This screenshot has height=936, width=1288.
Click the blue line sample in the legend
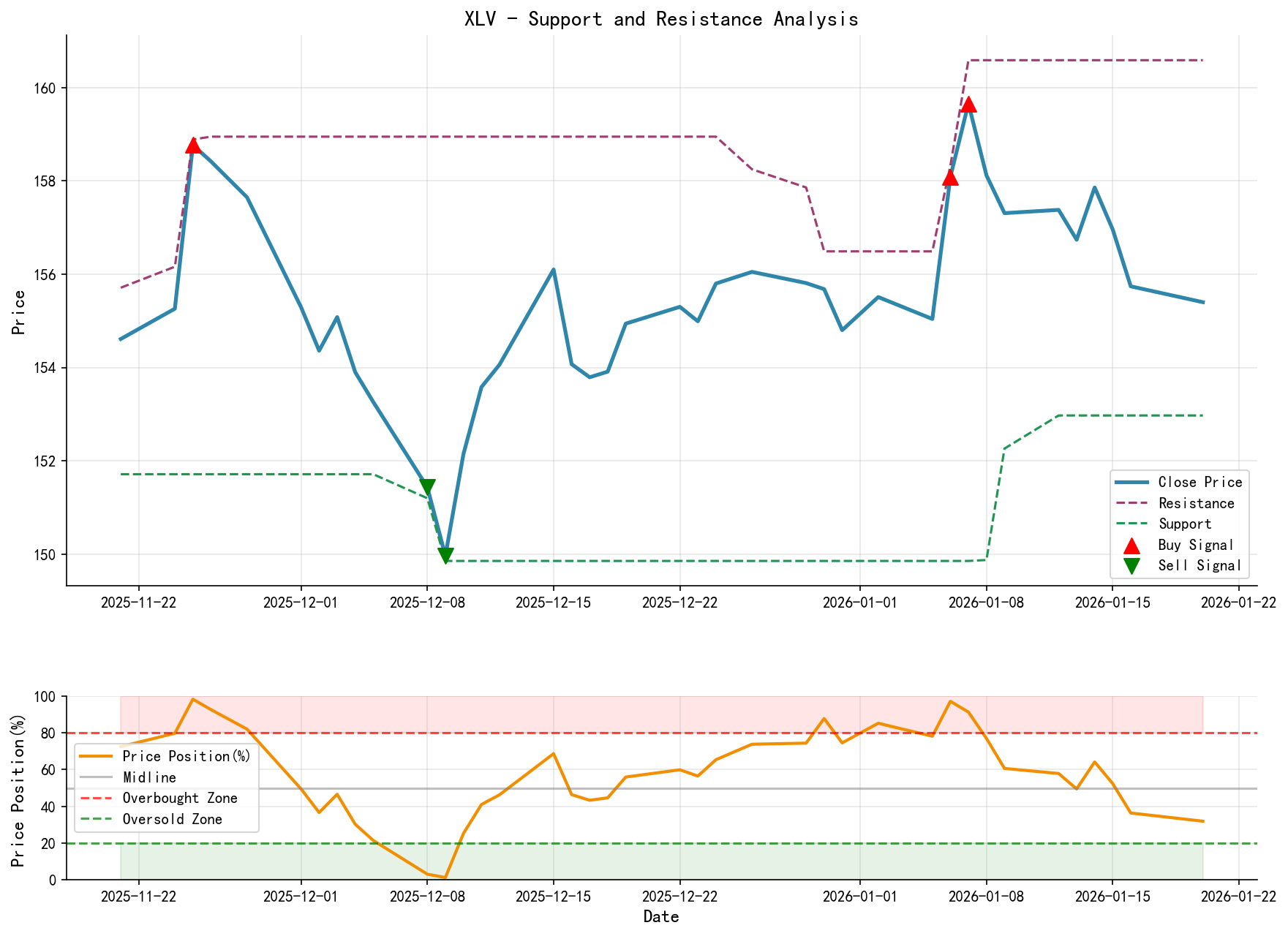point(1131,483)
